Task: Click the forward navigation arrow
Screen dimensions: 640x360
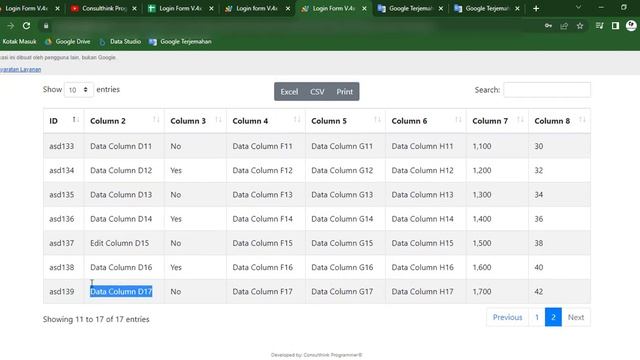Action: click(11, 26)
